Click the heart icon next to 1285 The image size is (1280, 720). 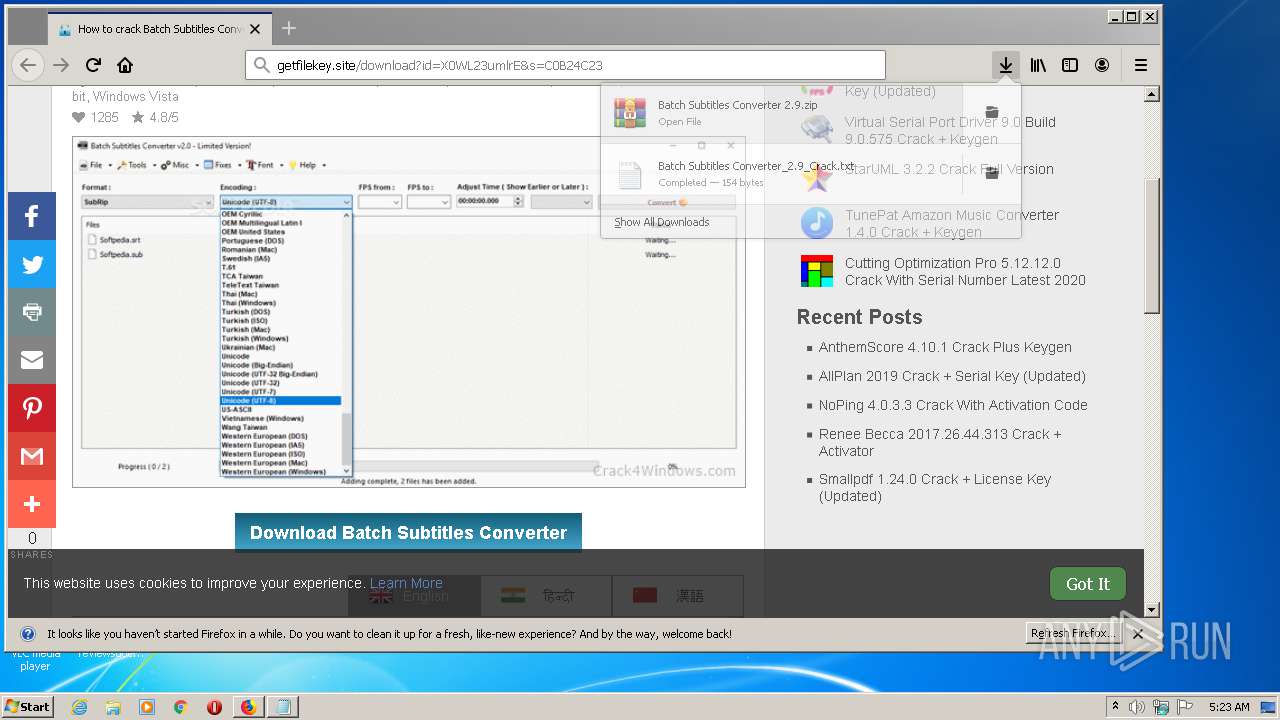coord(79,117)
